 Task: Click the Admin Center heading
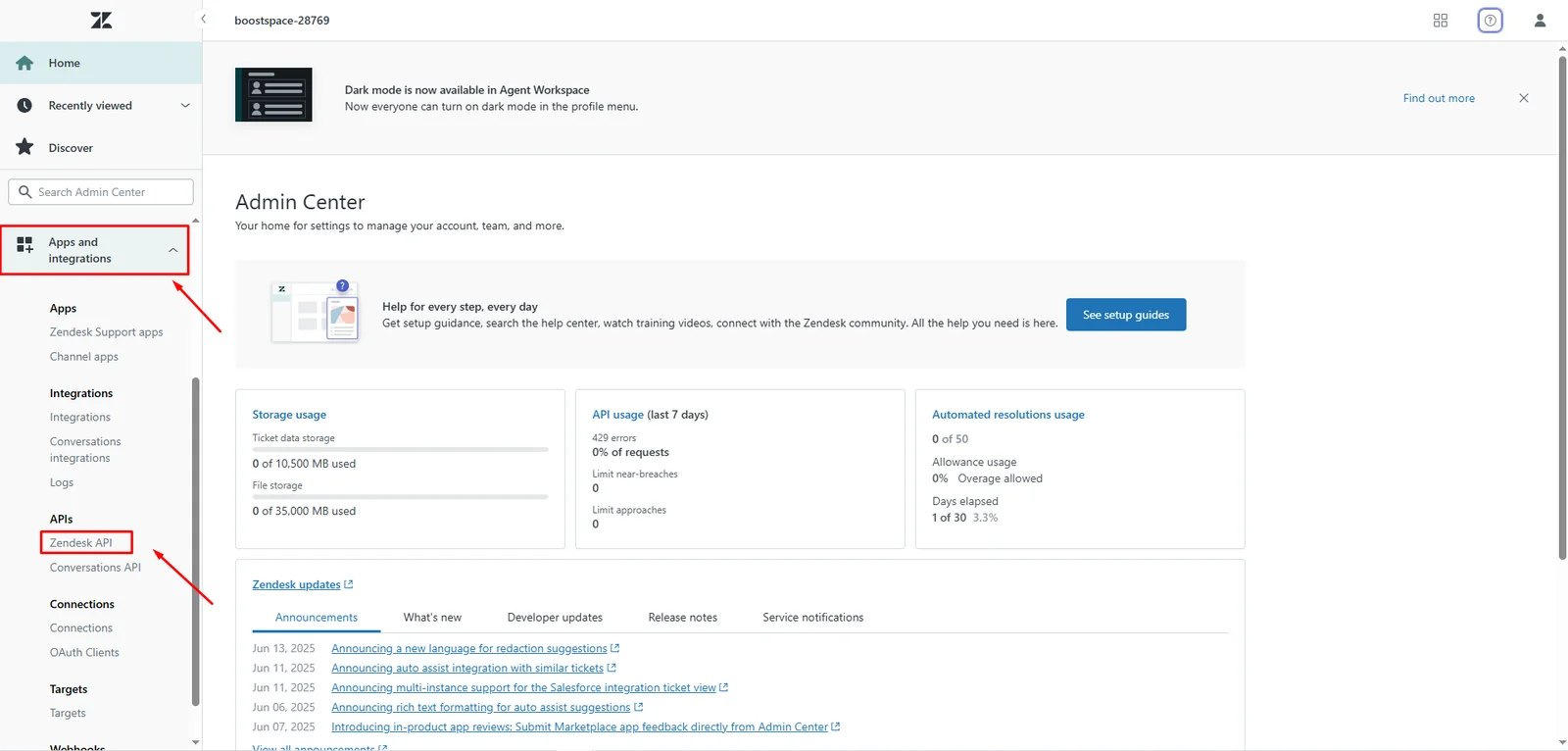click(x=300, y=202)
